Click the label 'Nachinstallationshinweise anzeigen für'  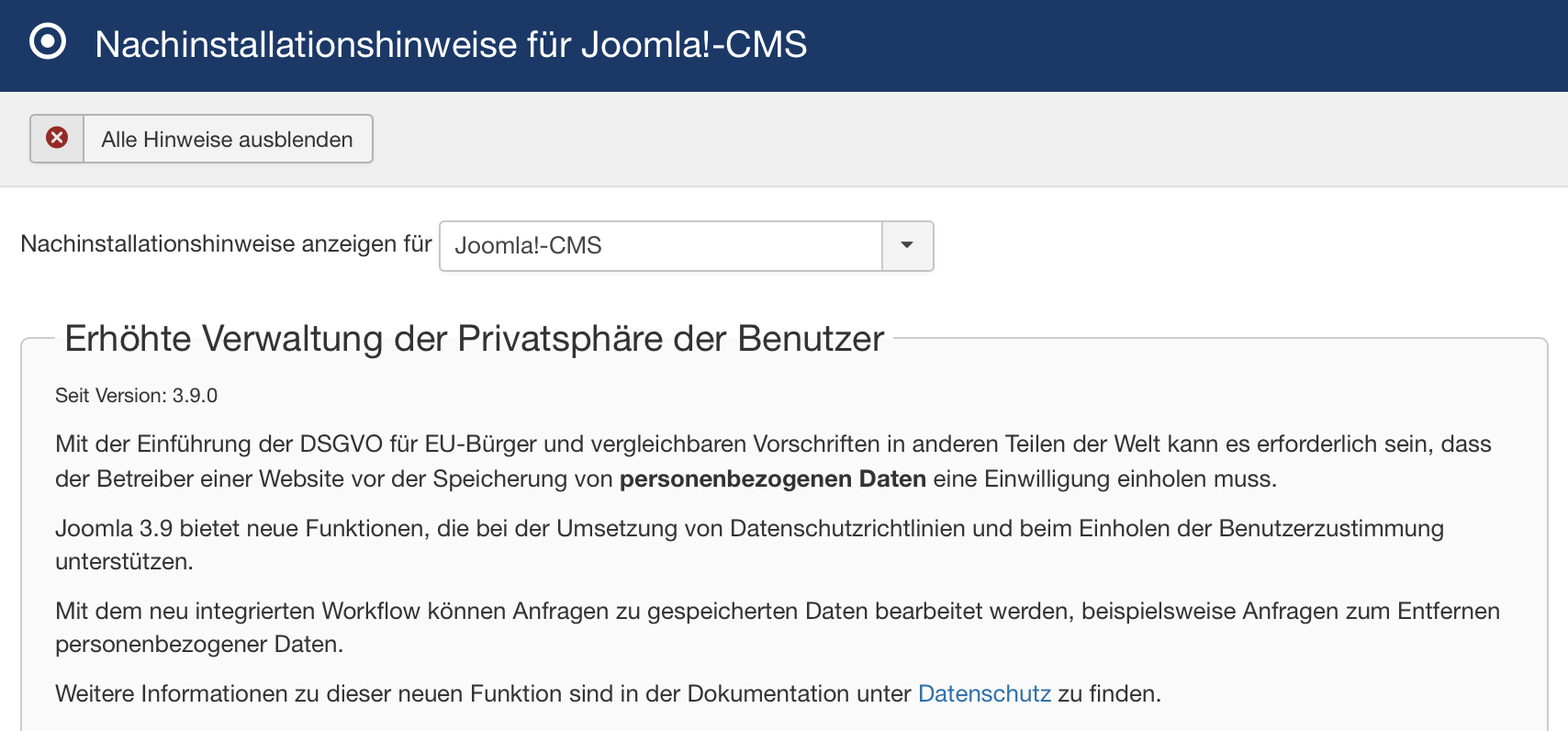click(226, 244)
